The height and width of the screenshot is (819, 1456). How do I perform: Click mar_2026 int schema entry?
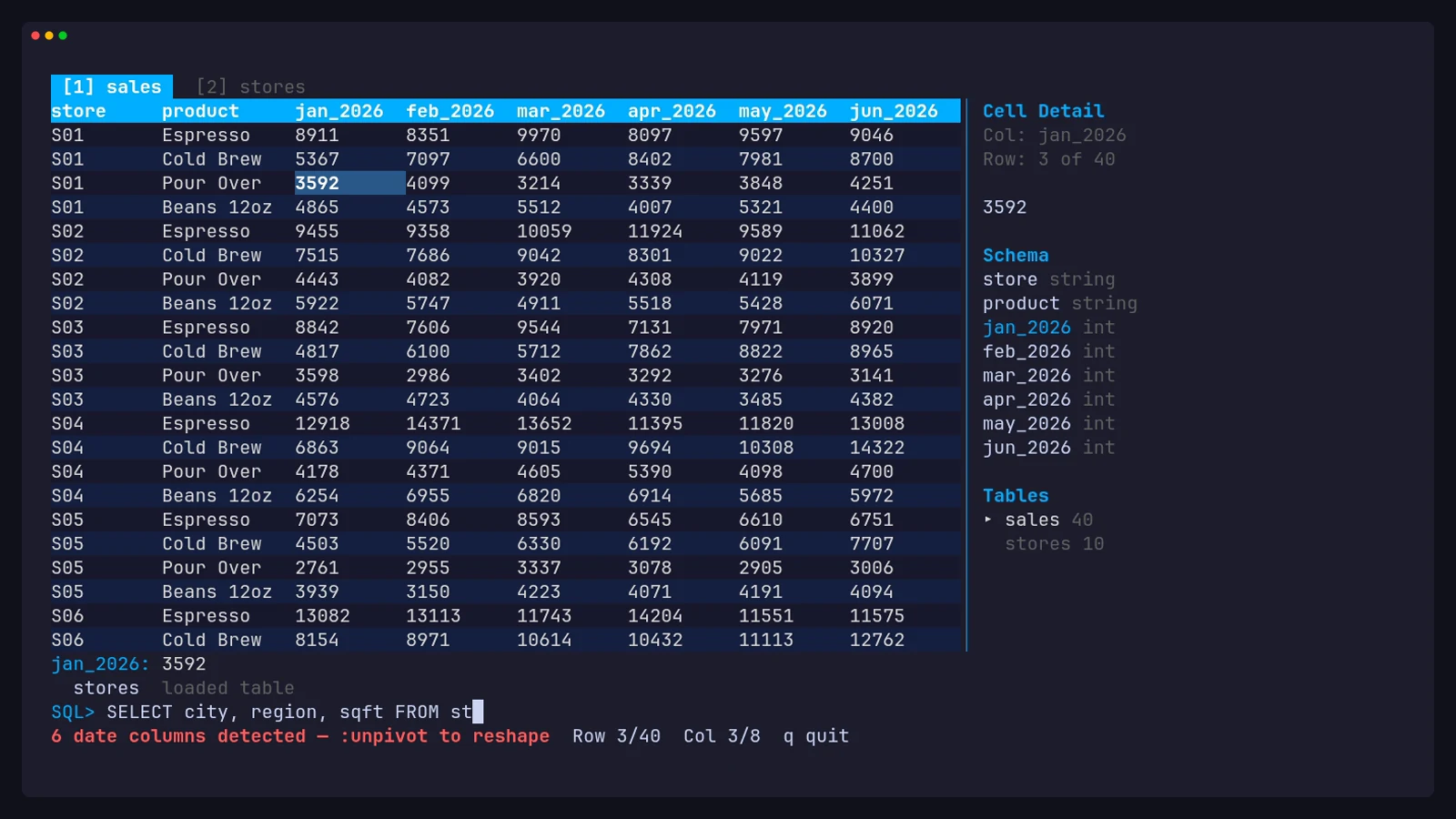tap(1048, 375)
